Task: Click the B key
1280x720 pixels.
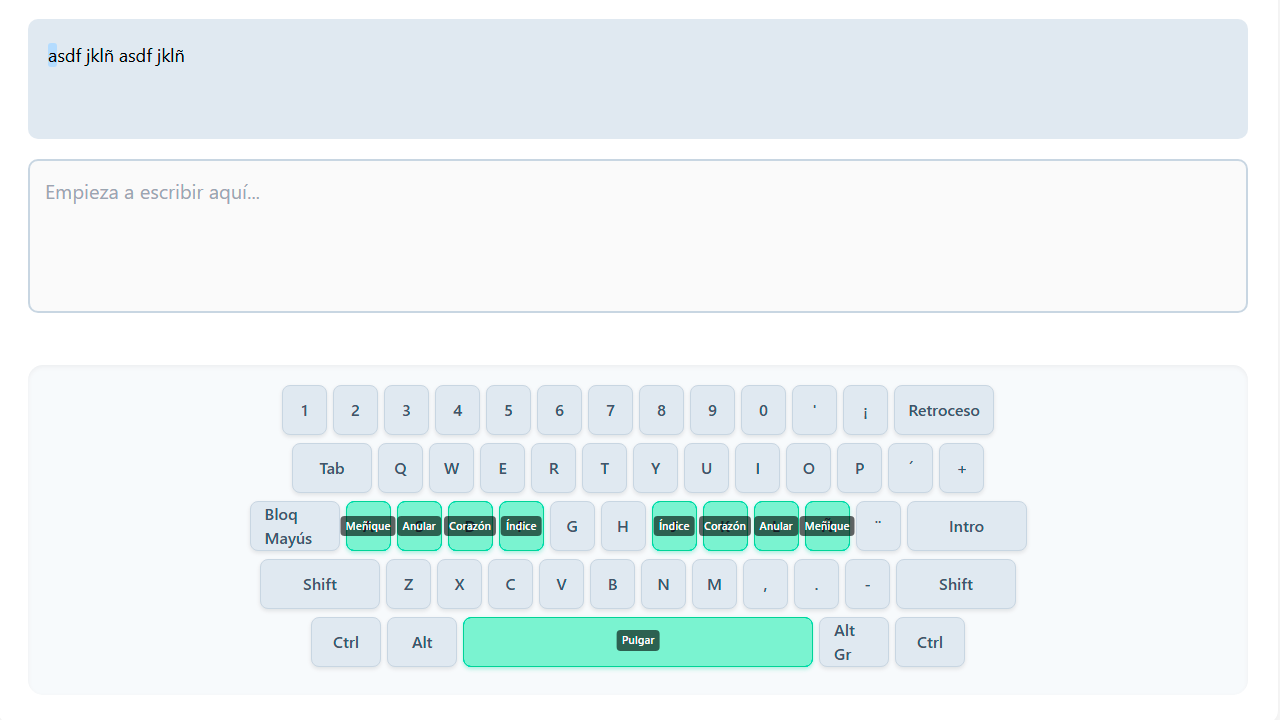Action: 613,584
